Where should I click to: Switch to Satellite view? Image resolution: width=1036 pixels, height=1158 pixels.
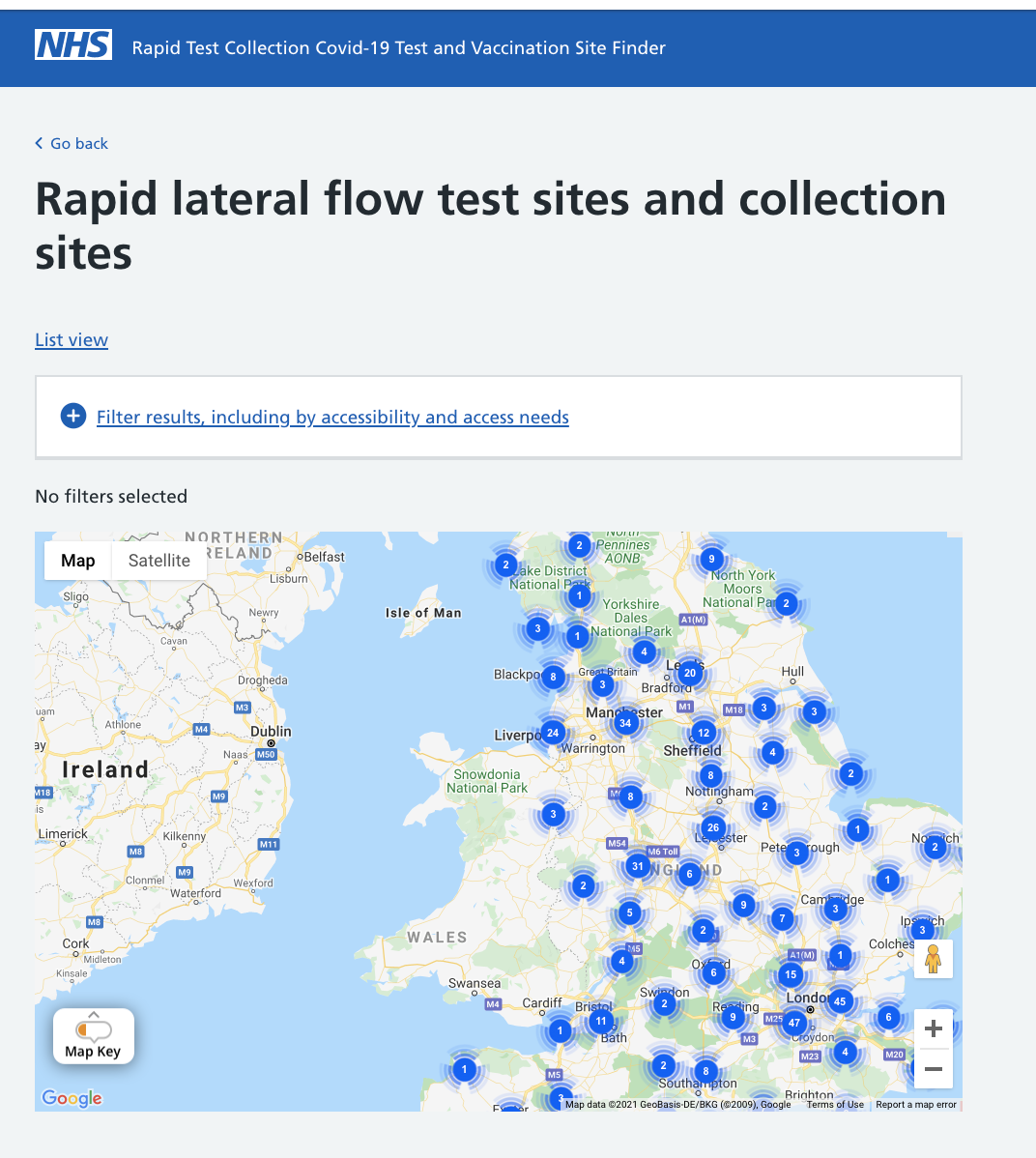[x=158, y=561]
